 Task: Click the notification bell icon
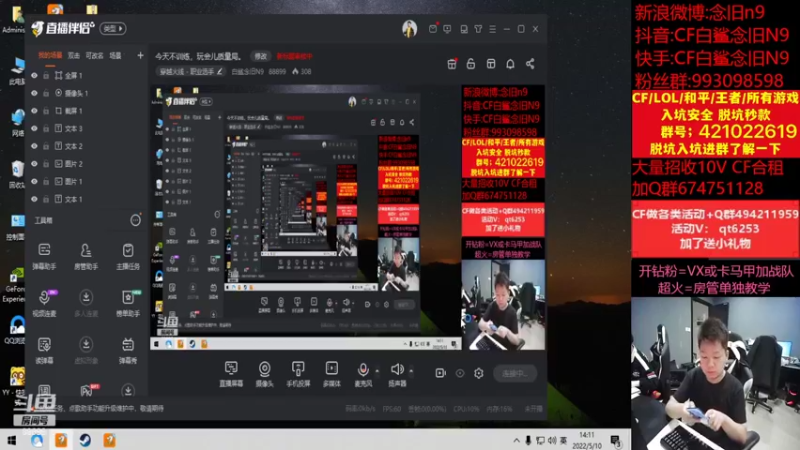pos(510,64)
